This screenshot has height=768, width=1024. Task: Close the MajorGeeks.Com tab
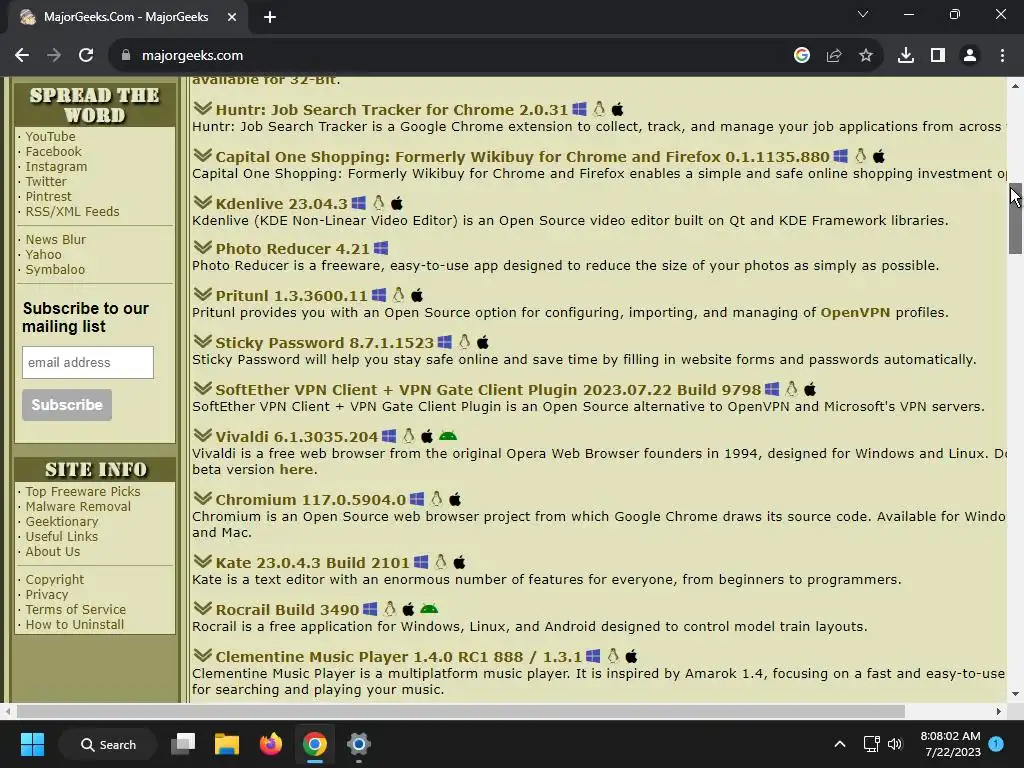(232, 17)
